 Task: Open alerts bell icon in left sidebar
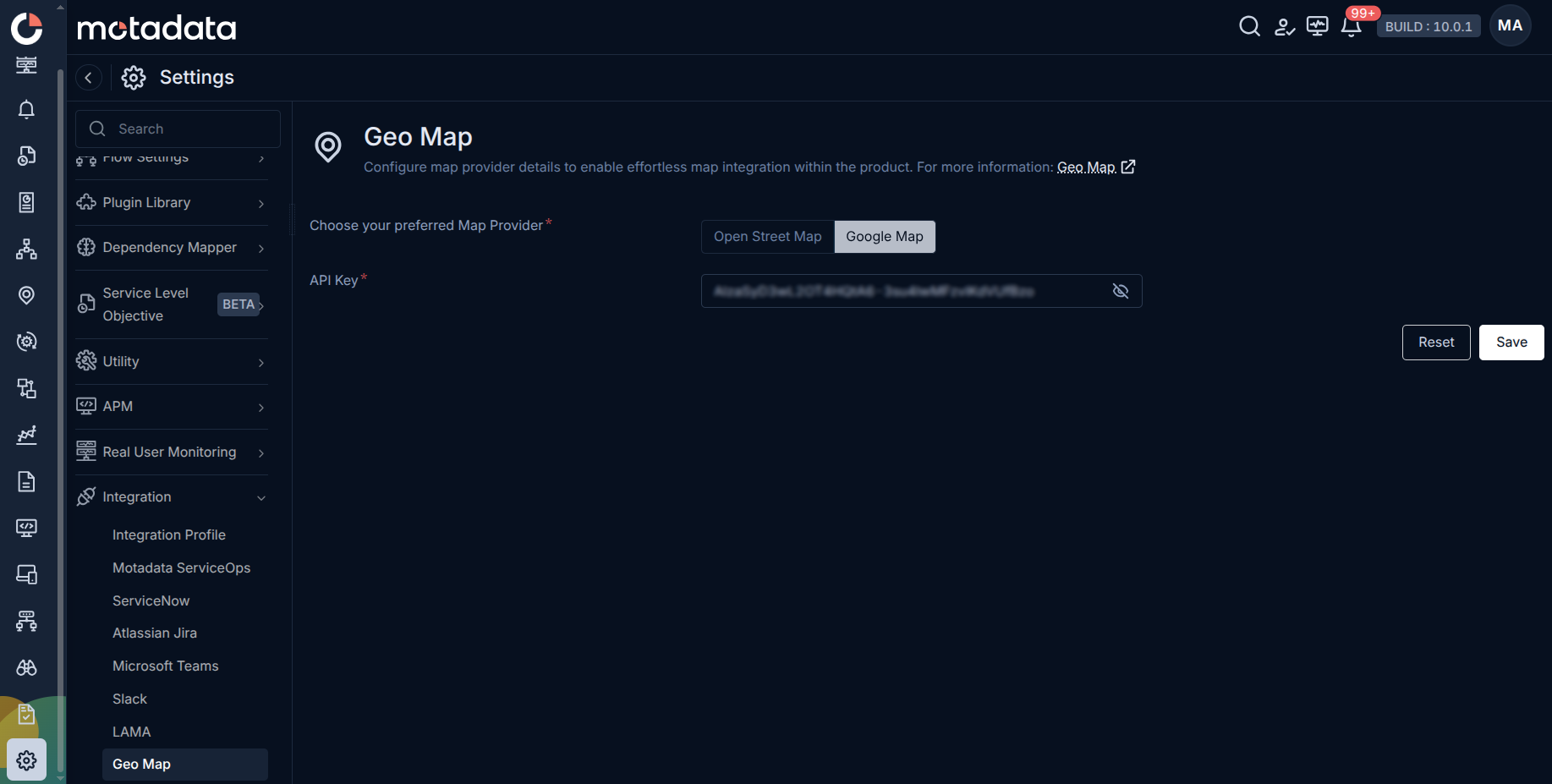[26, 109]
